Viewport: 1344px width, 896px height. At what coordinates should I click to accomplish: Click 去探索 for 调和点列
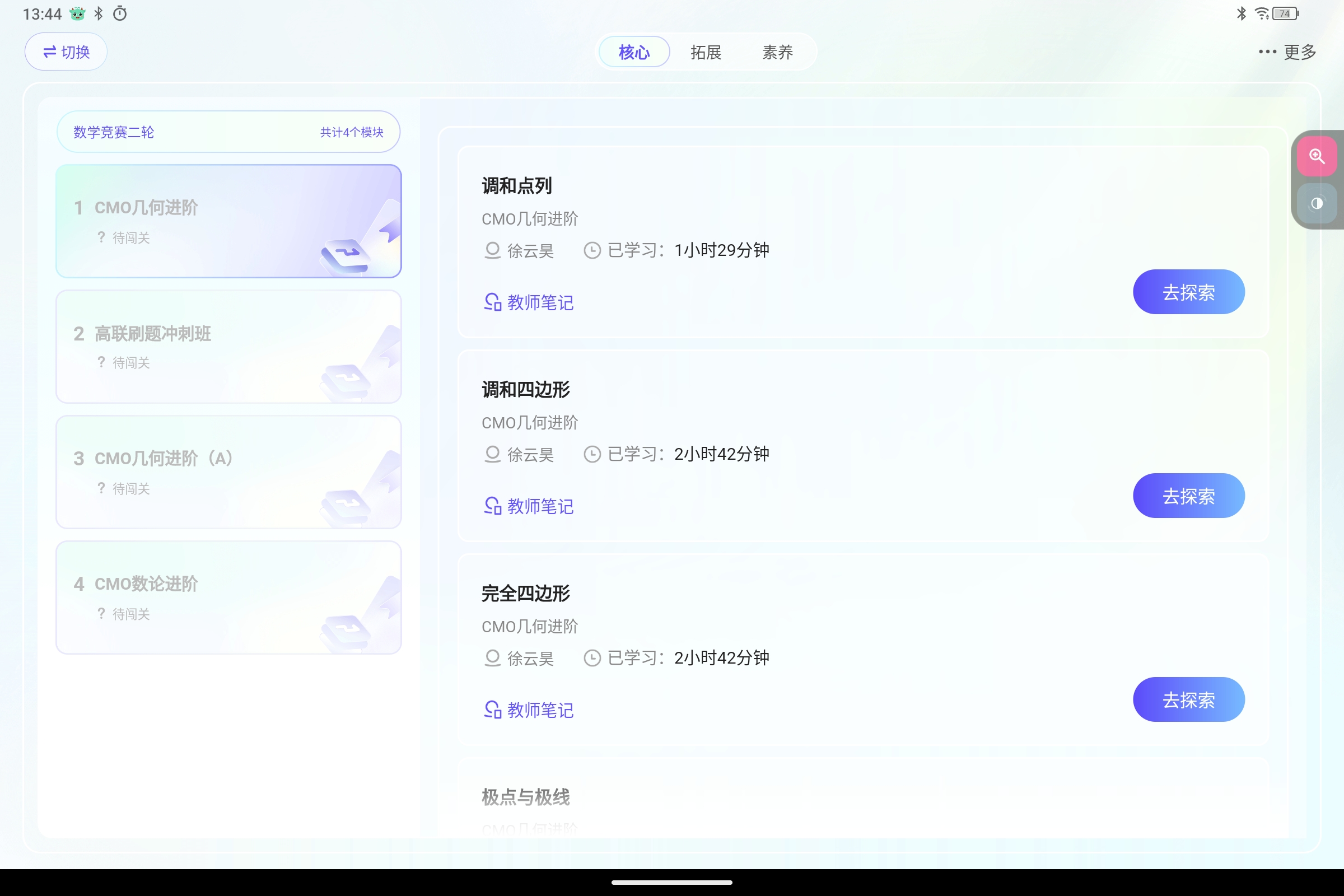click(1188, 292)
